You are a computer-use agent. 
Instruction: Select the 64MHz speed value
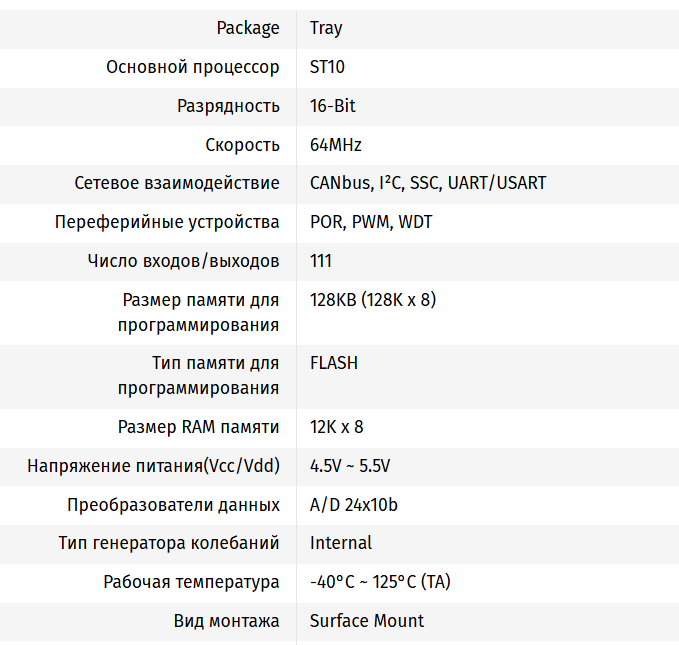click(336, 145)
